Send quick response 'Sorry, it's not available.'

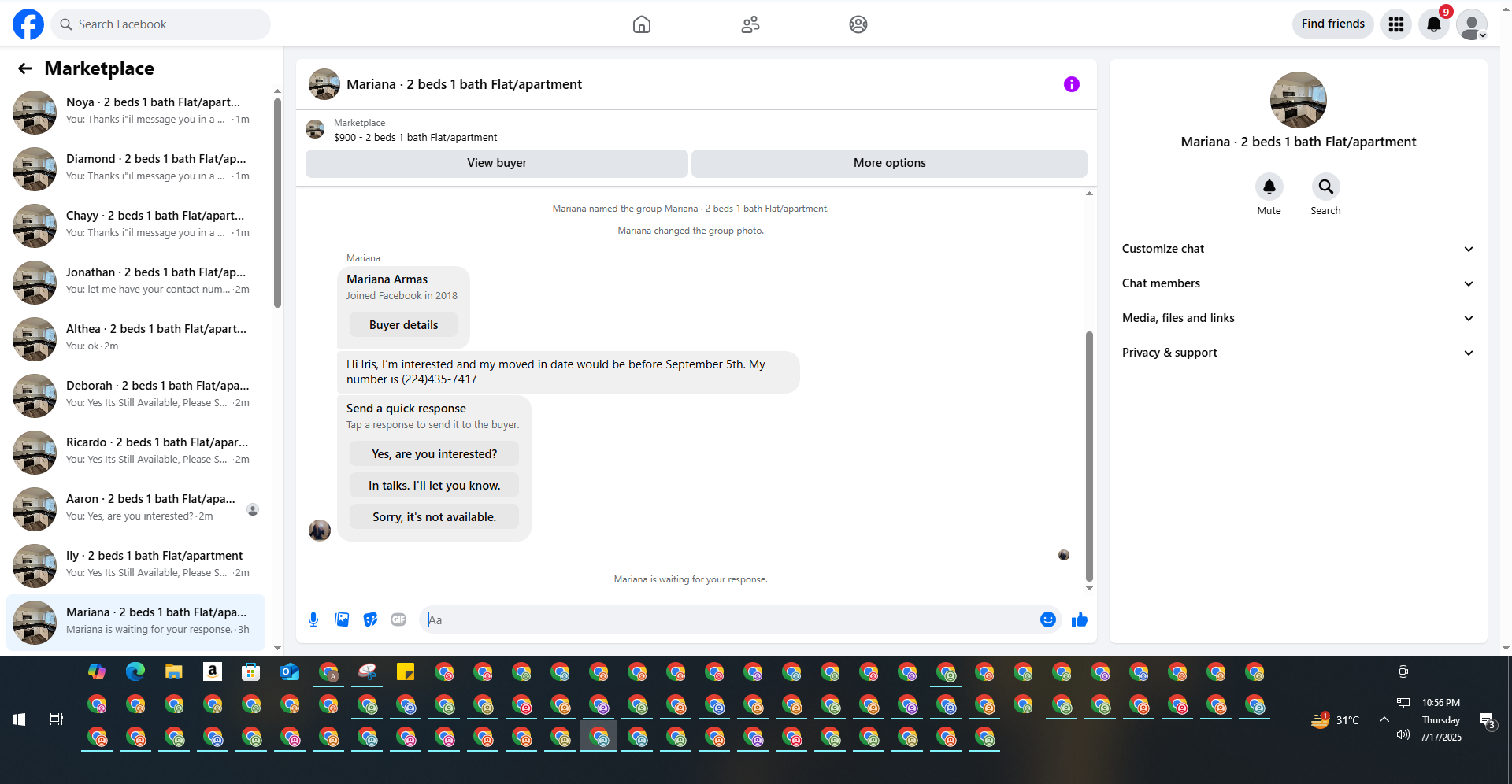pyautogui.click(x=434, y=517)
